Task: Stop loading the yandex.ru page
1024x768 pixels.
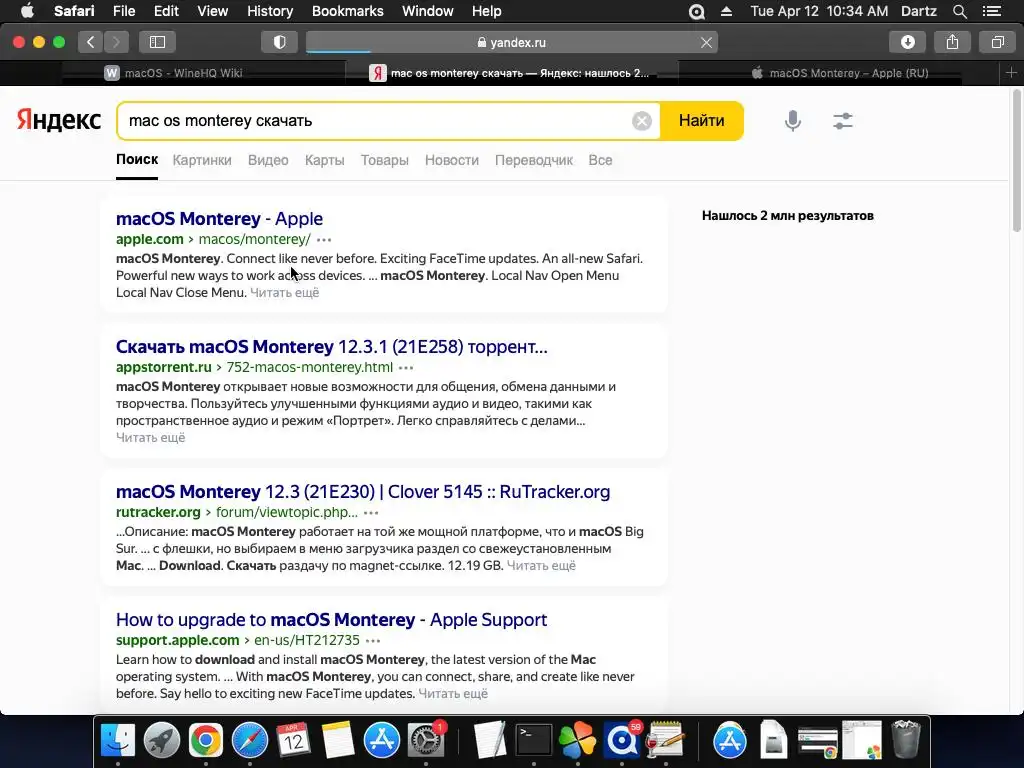Action: [706, 42]
